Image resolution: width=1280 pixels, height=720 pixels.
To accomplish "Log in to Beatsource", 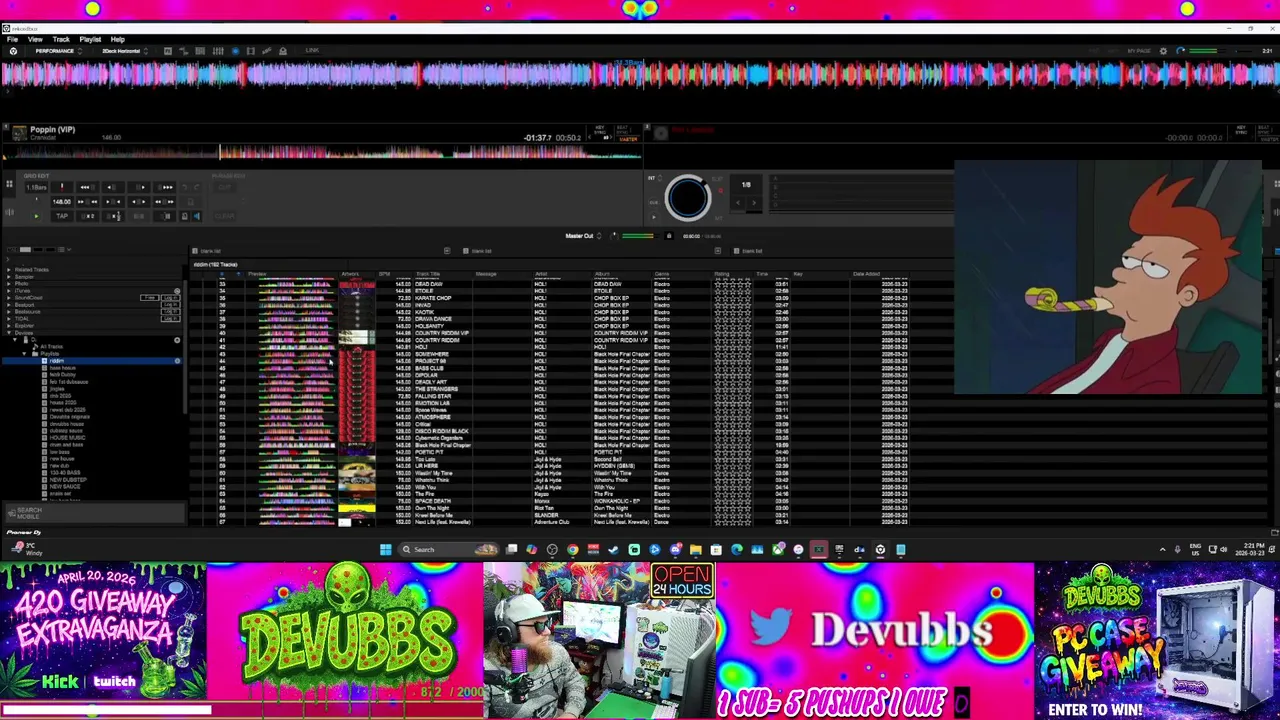I will 171,312.
